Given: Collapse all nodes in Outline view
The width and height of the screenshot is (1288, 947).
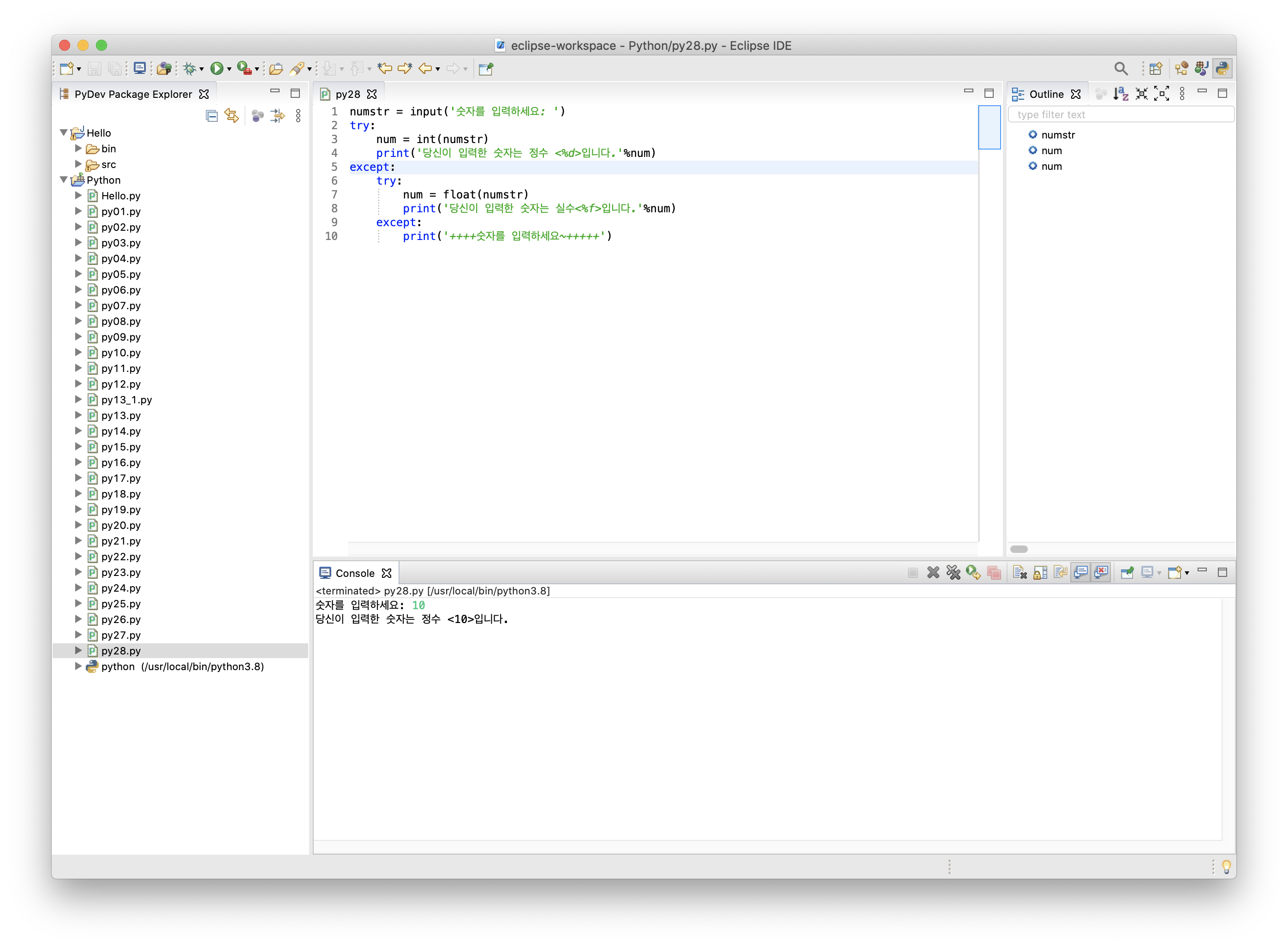Looking at the screenshot, I should (x=1141, y=94).
